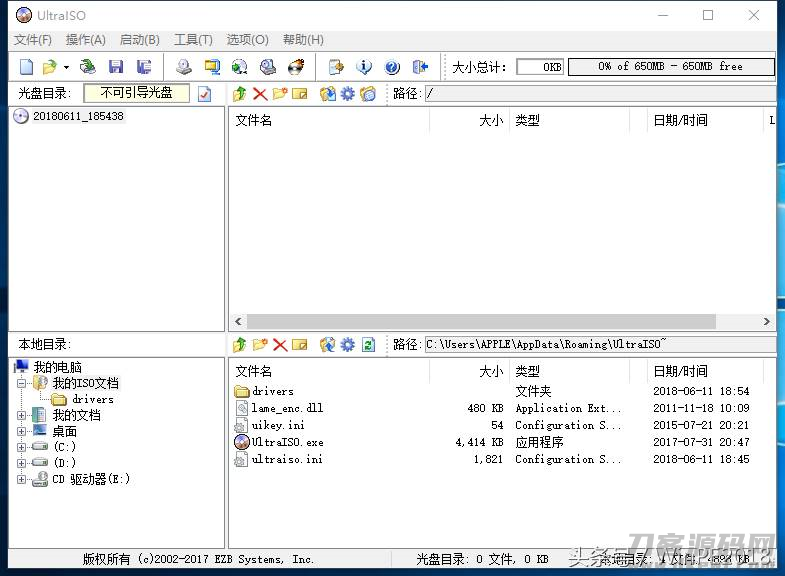
Task: Open Help with the question mark icon
Action: (392, 67)
